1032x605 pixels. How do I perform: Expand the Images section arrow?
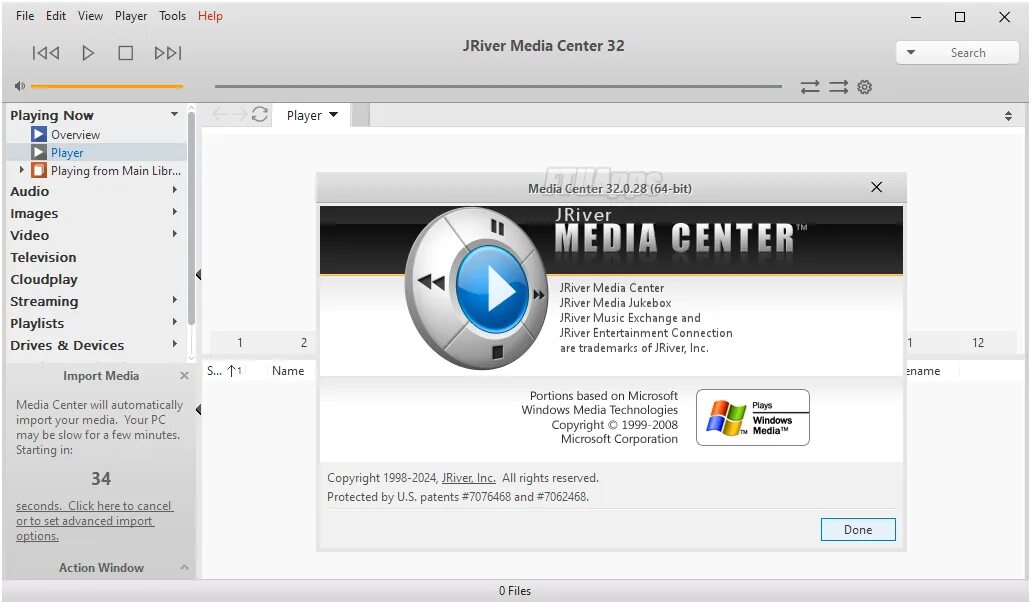click(174, 212)
